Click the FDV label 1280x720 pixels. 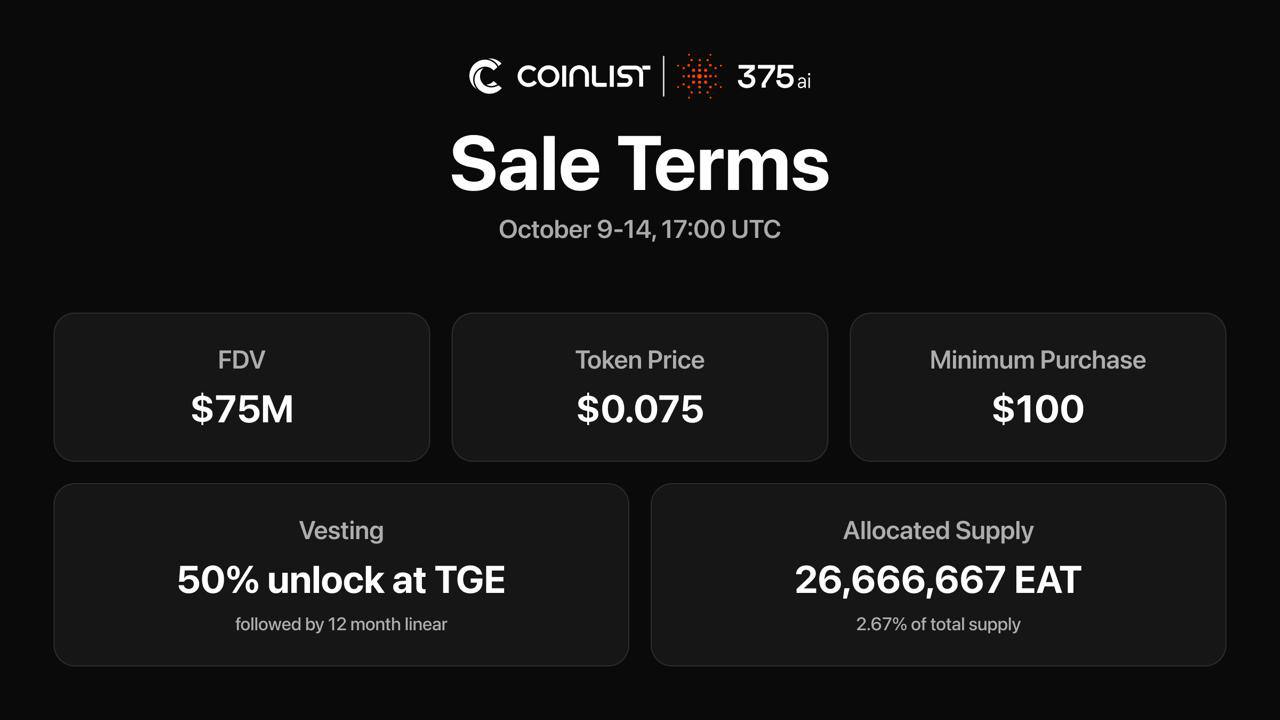(x=241, y=360)
